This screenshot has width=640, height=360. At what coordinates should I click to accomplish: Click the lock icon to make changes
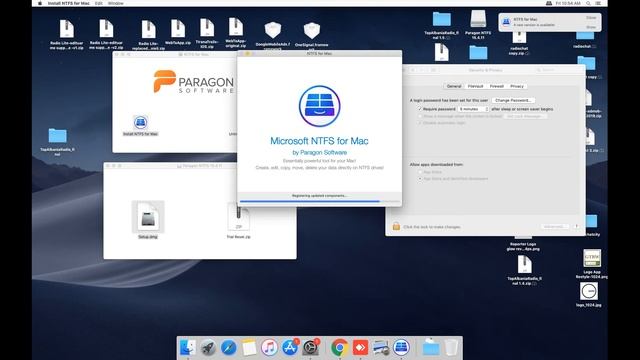396,226
